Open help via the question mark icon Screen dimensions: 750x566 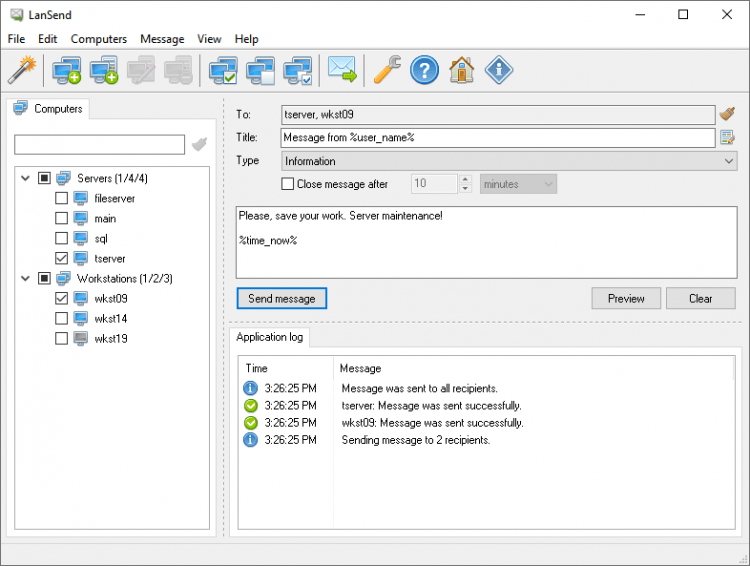(x=424, y=70)
